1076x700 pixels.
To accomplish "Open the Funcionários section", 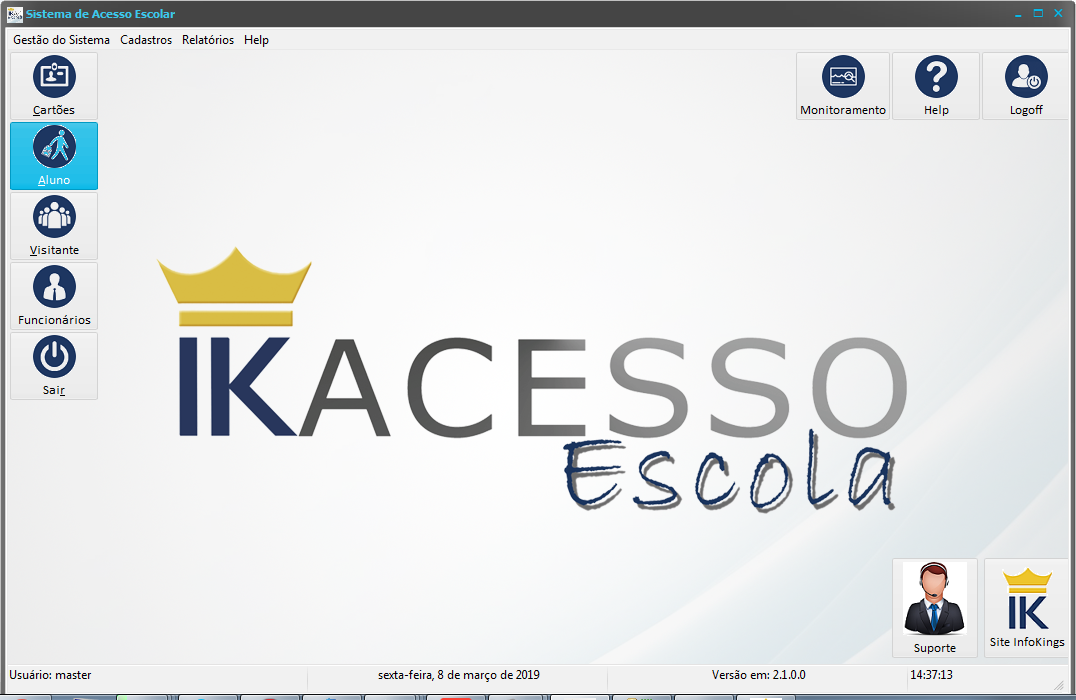I will 53,295.
